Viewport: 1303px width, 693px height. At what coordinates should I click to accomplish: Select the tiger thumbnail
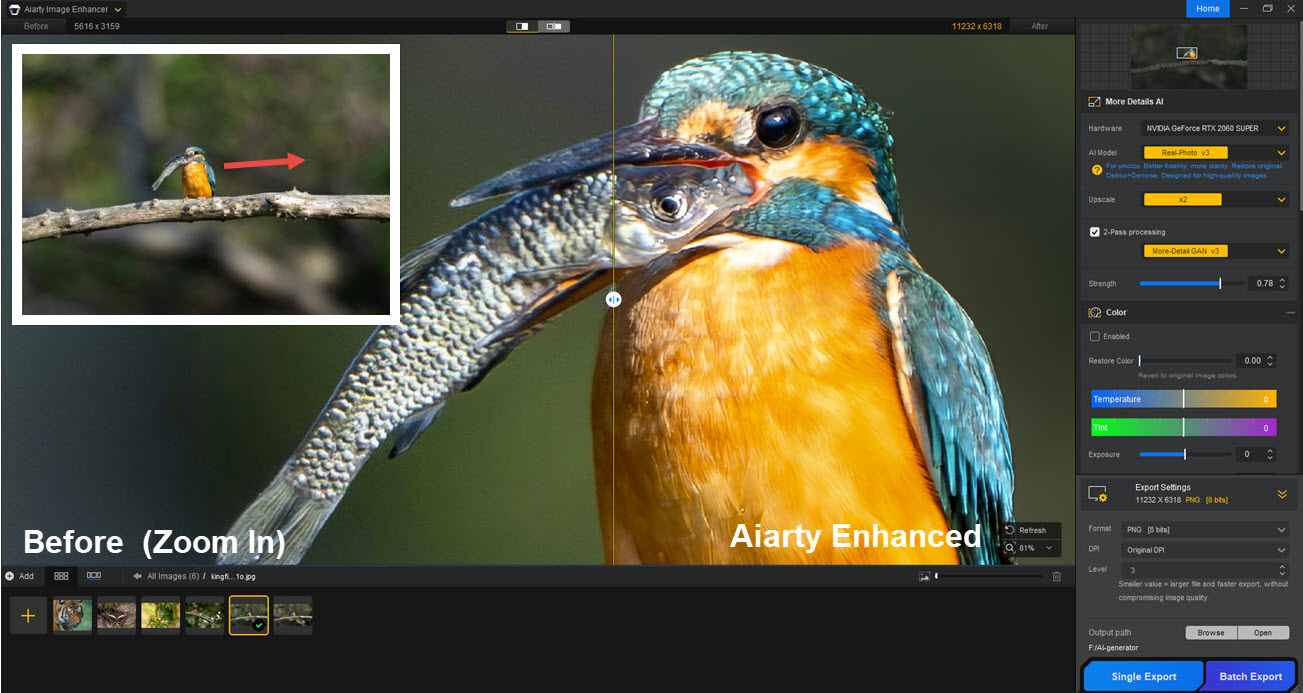coord(72,615)
